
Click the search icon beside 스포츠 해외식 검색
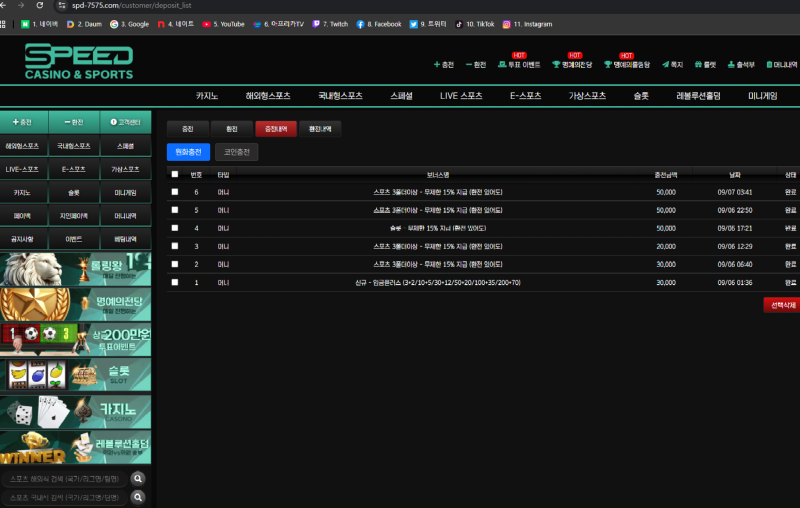tap(138, 479)
